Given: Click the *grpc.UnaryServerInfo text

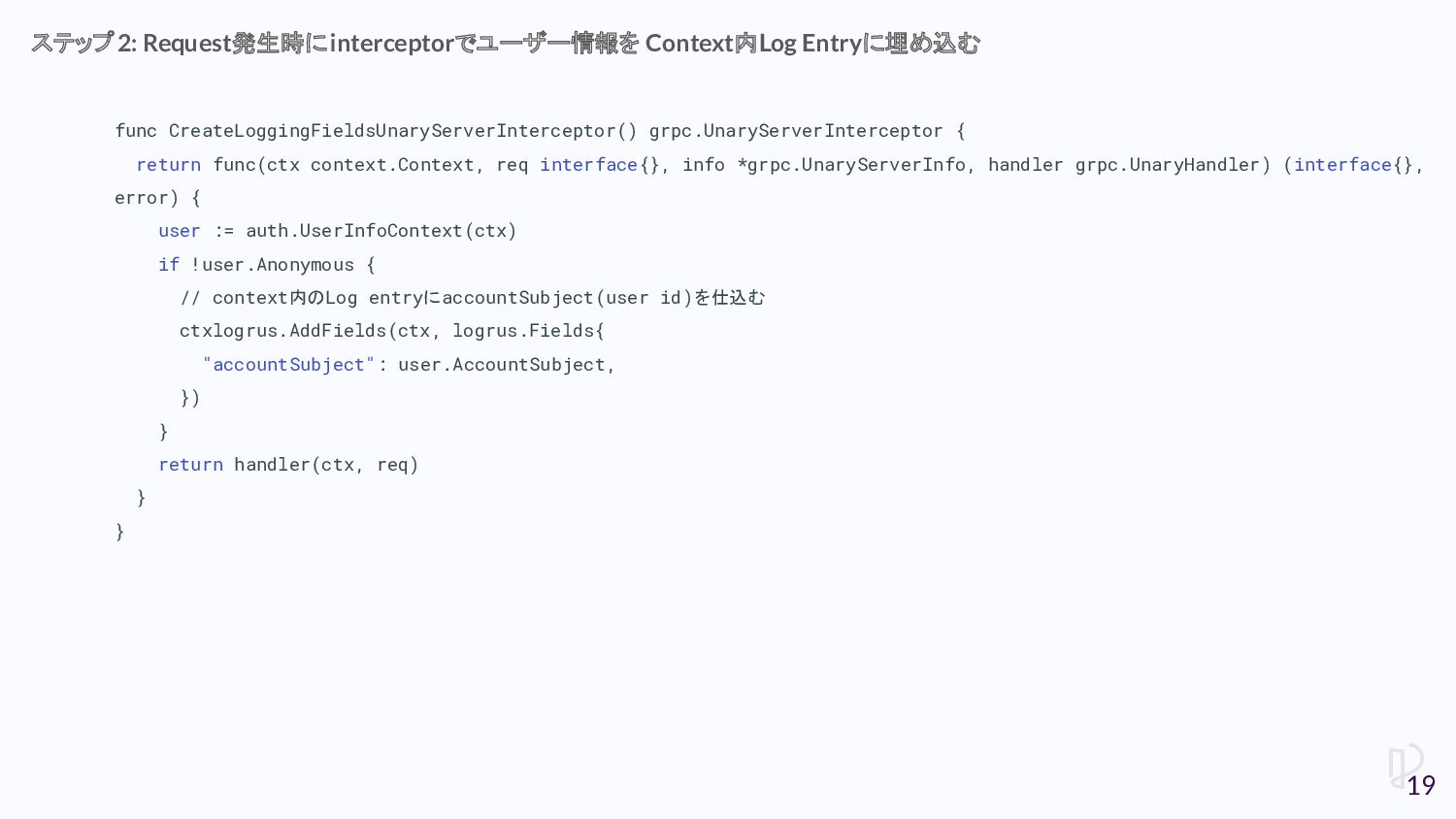Looking at the screenshot, I should point(851,165).
